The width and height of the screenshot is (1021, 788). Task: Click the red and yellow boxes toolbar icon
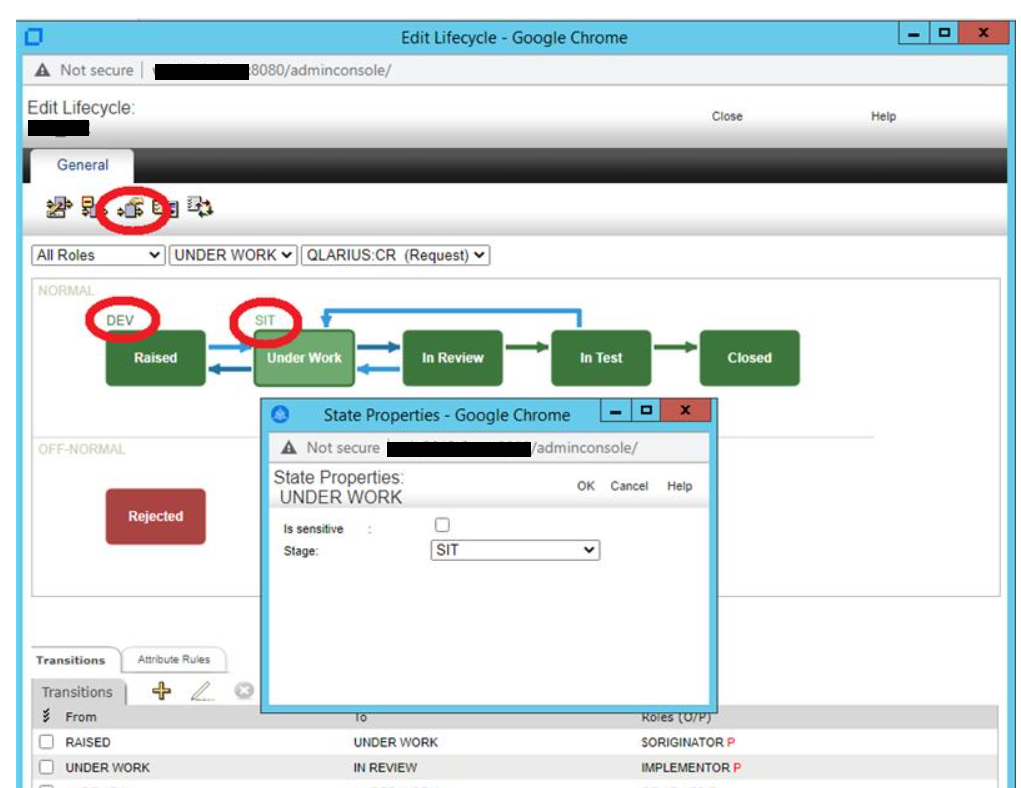click(x=92, y=208)
